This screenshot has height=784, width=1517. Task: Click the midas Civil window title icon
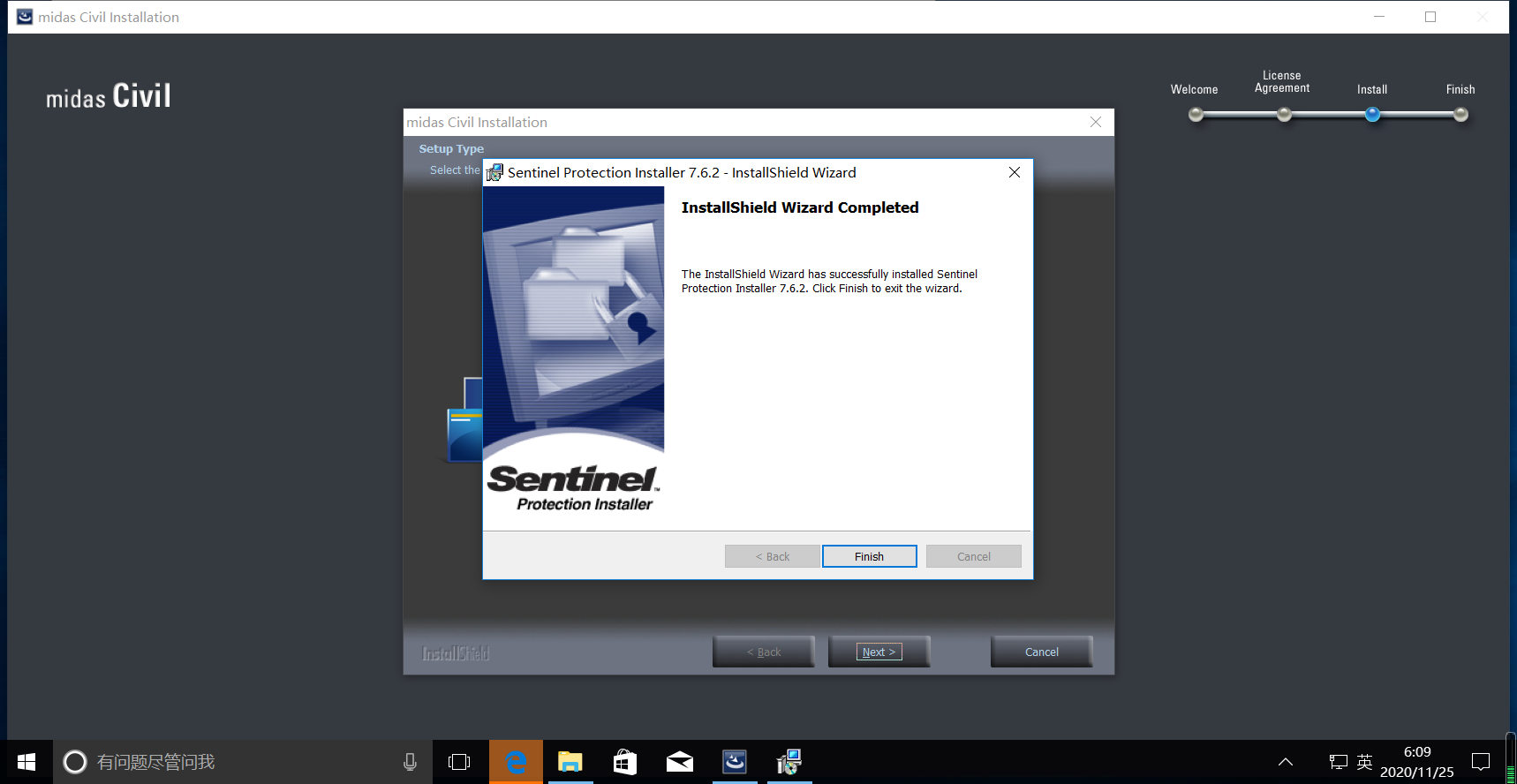coord(25,17)
